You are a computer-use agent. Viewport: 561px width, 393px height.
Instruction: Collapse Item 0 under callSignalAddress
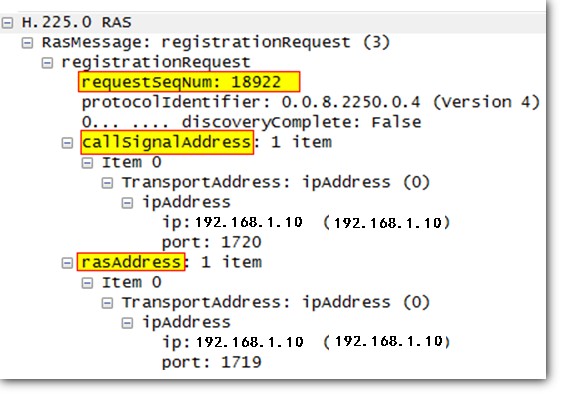pyautogui.click(x=87, y=163)
